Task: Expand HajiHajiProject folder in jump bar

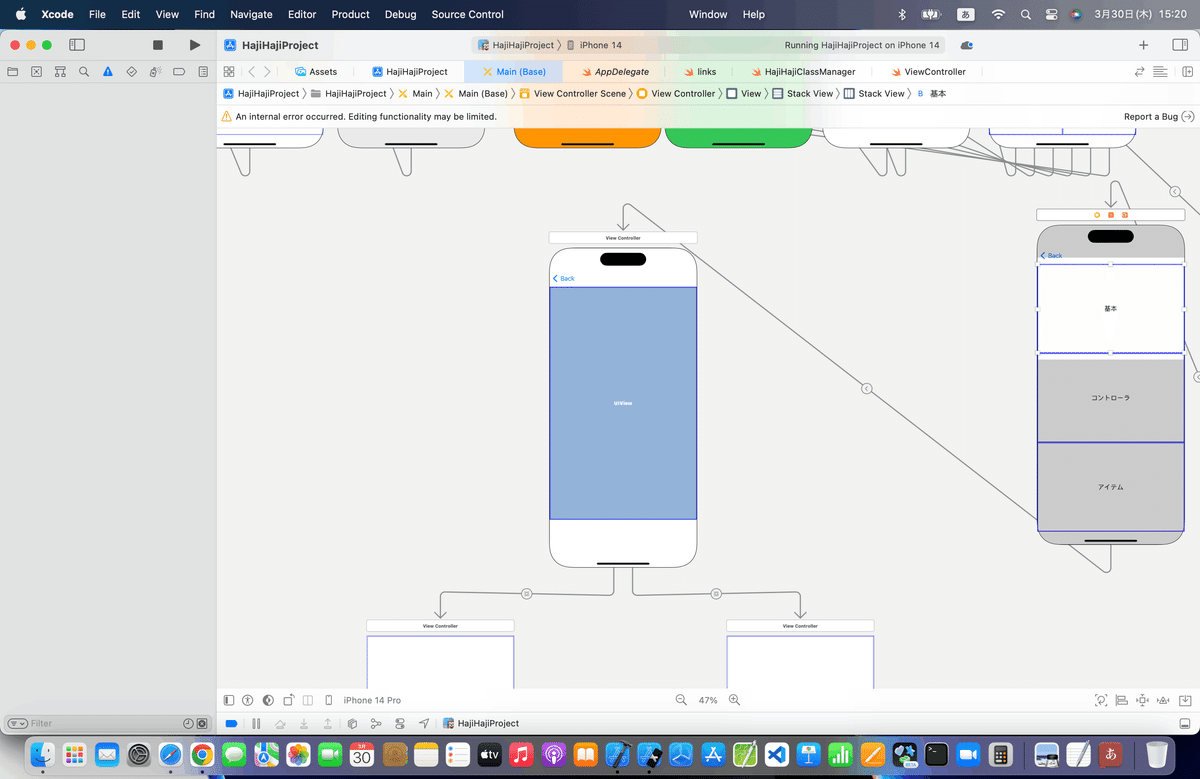Action: [348, 93]
